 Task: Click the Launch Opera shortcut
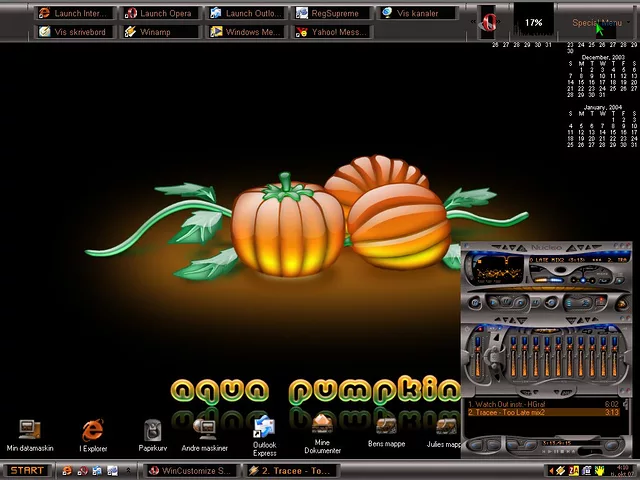tap(160, 14)
